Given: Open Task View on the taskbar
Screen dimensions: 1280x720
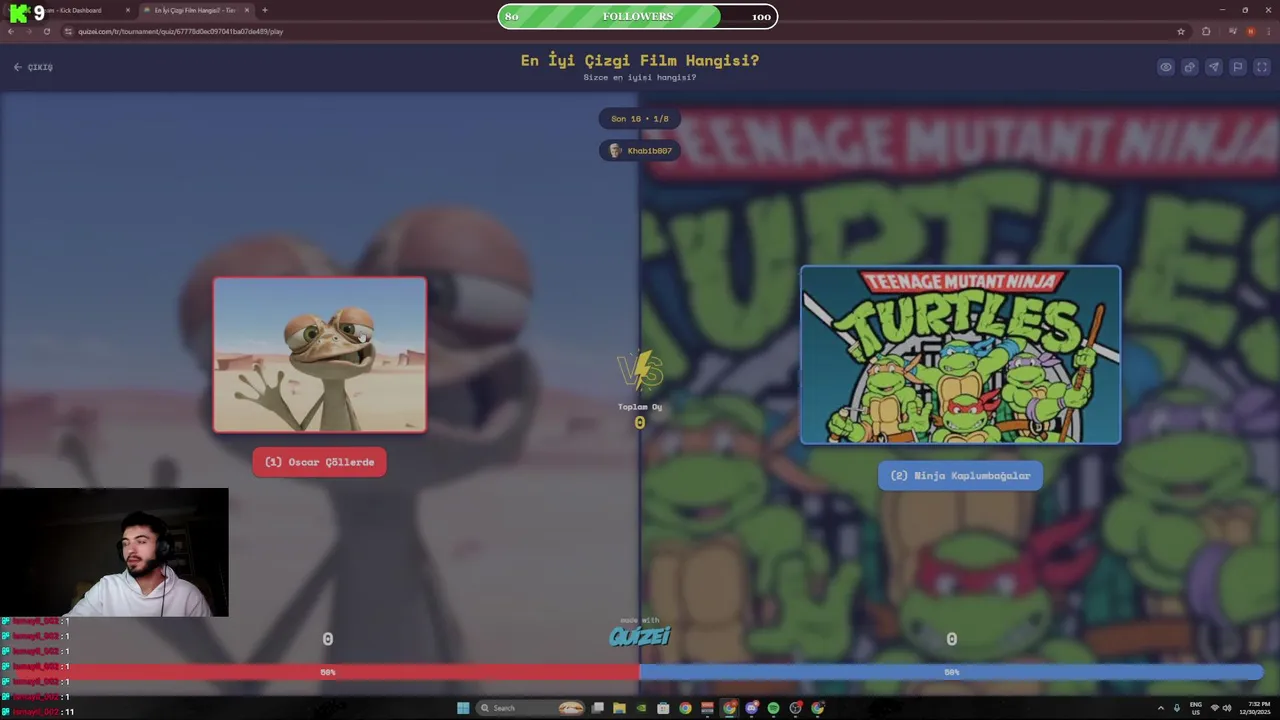Looking at the screenshot, I should pos(597,708).
